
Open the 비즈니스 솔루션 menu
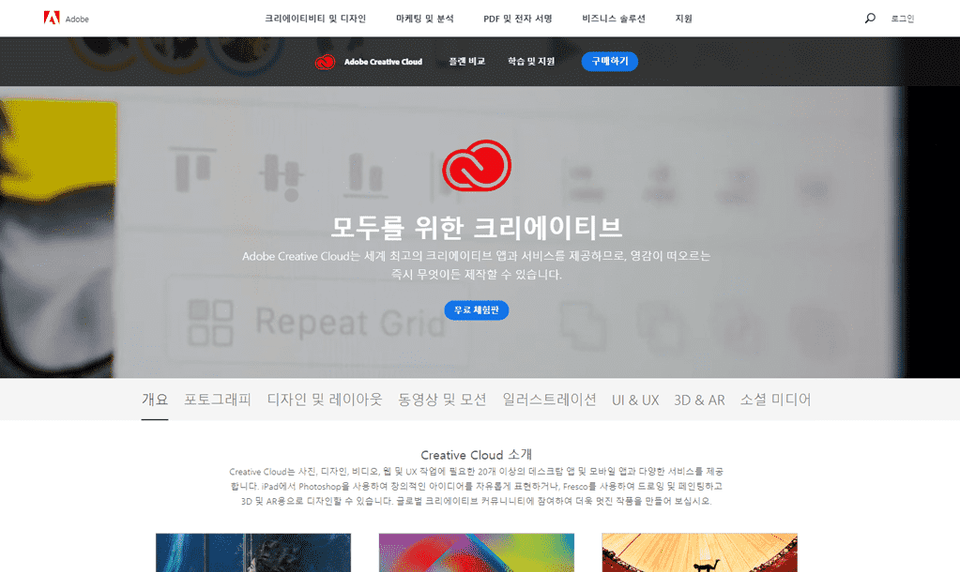613,18
